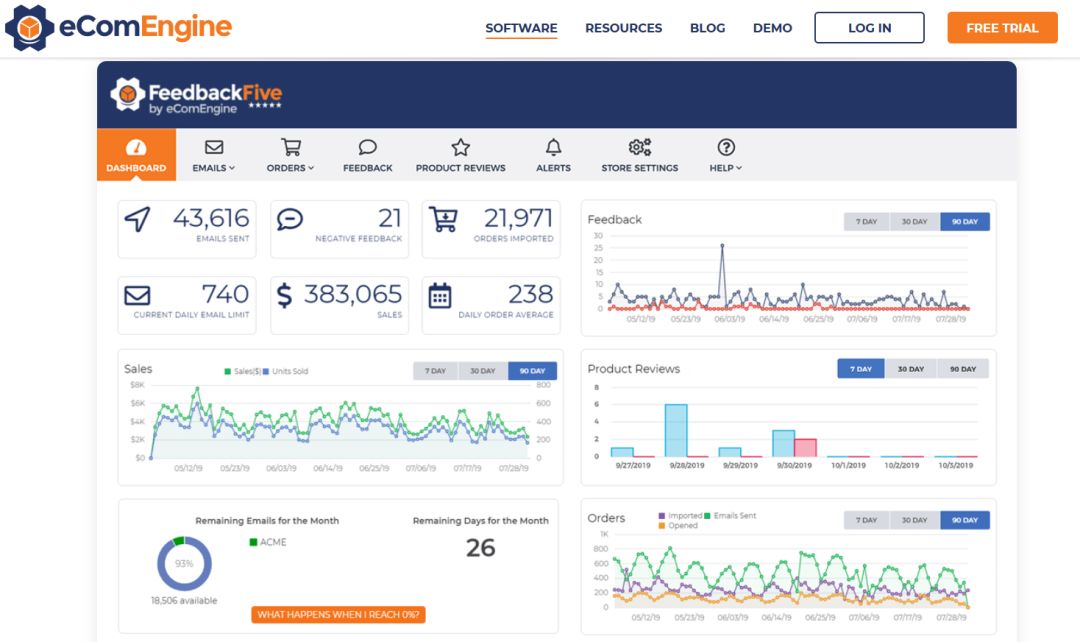Go to the Blog page

point(707,28)
